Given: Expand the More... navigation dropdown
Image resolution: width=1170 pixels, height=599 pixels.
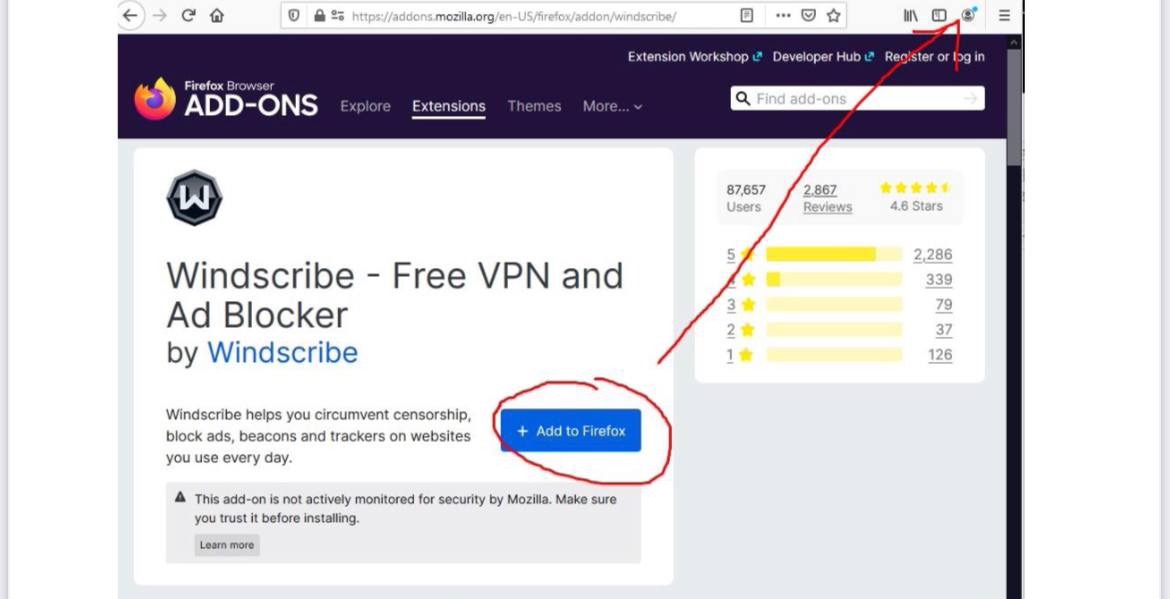Looking at the screenshot, I should click(x=612, y=106).
